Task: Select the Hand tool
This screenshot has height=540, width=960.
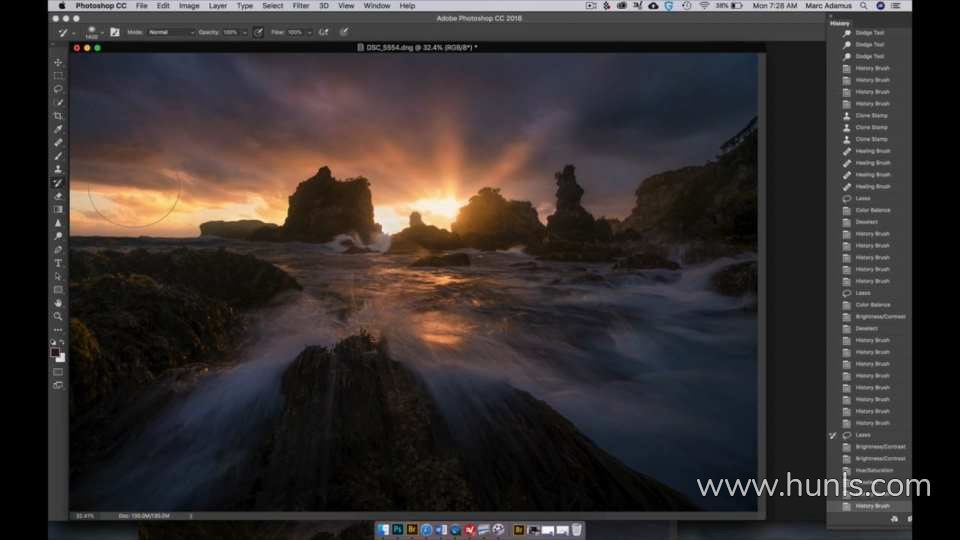Action: (x=58, y=303)
